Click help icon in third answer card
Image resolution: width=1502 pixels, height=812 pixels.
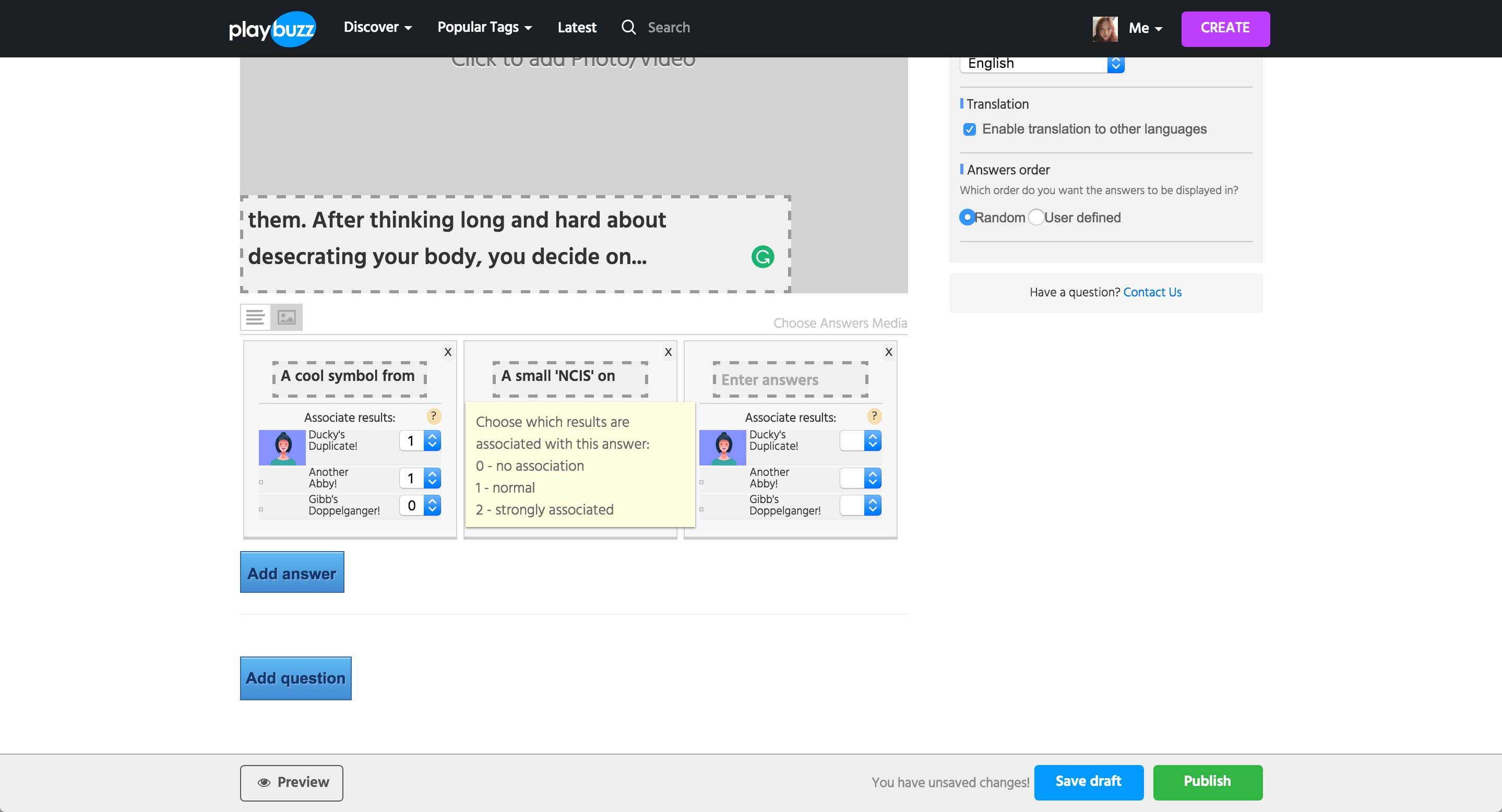(x=874, y=416)
